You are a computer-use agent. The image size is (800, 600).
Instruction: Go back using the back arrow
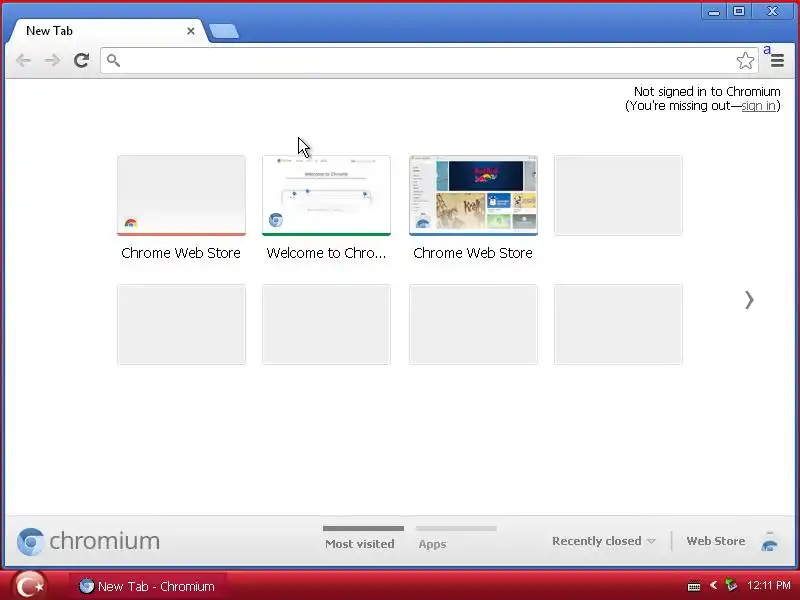tap(23, 61)
